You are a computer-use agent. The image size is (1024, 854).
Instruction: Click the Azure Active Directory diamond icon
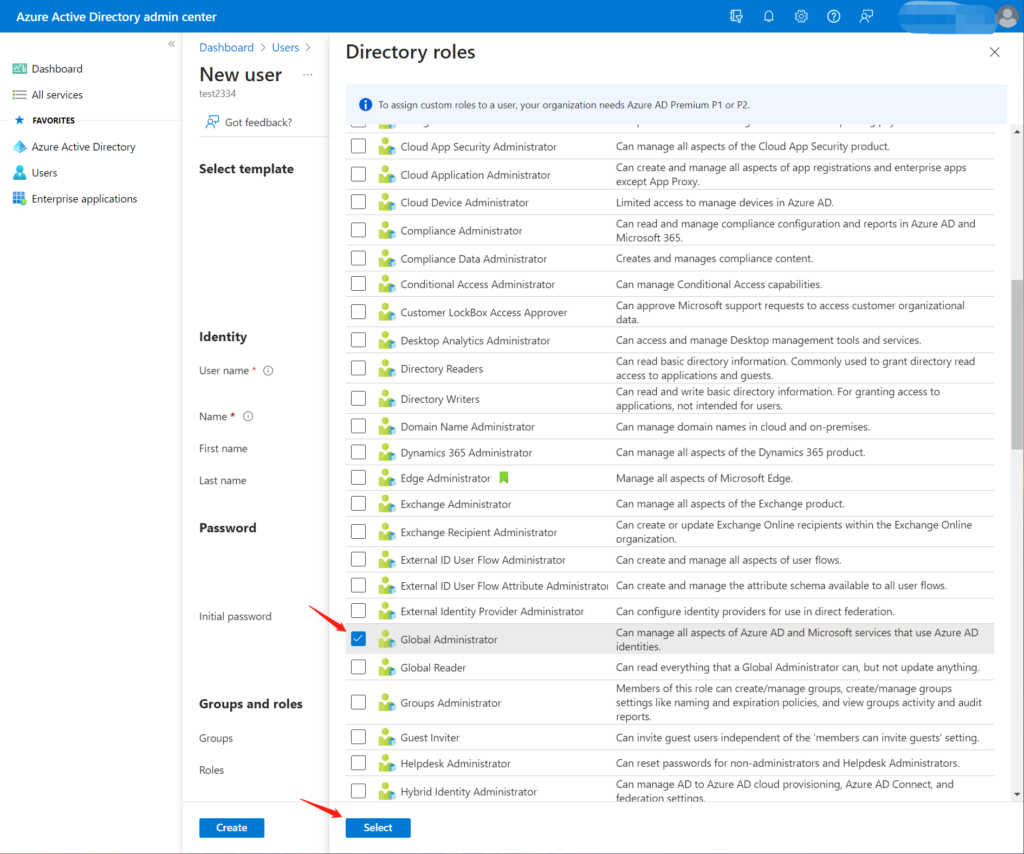coord(20,147)
